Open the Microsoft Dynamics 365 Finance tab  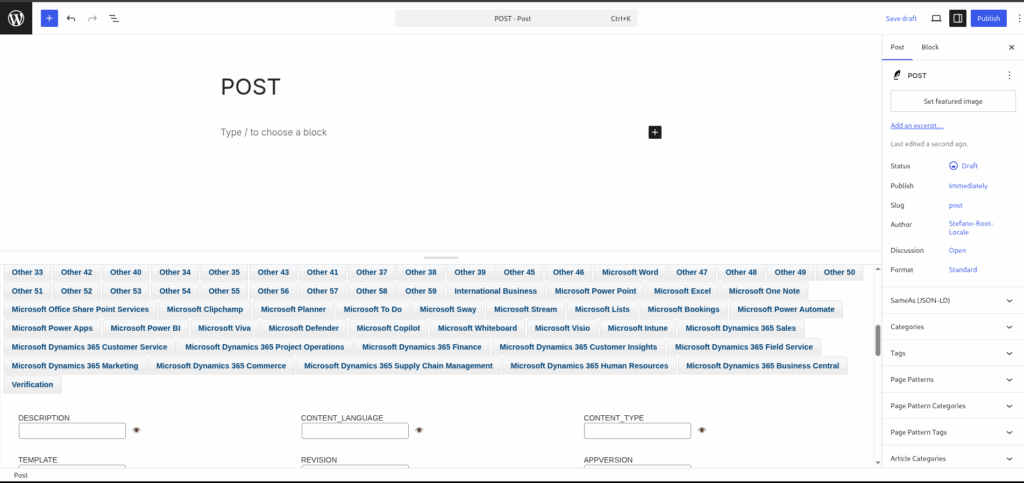click(422, 347)
